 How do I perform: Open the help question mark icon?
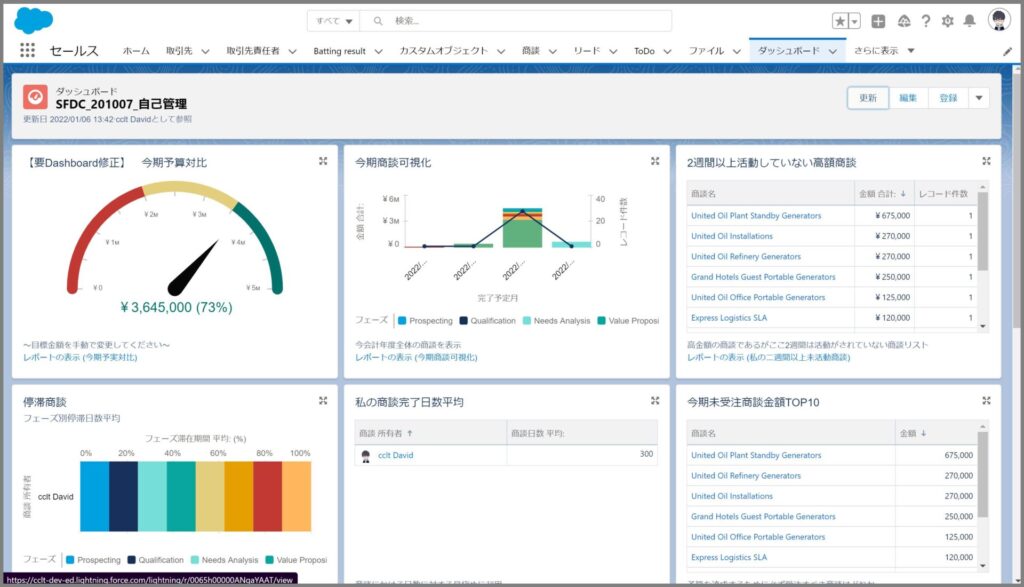tap(926, 21)
